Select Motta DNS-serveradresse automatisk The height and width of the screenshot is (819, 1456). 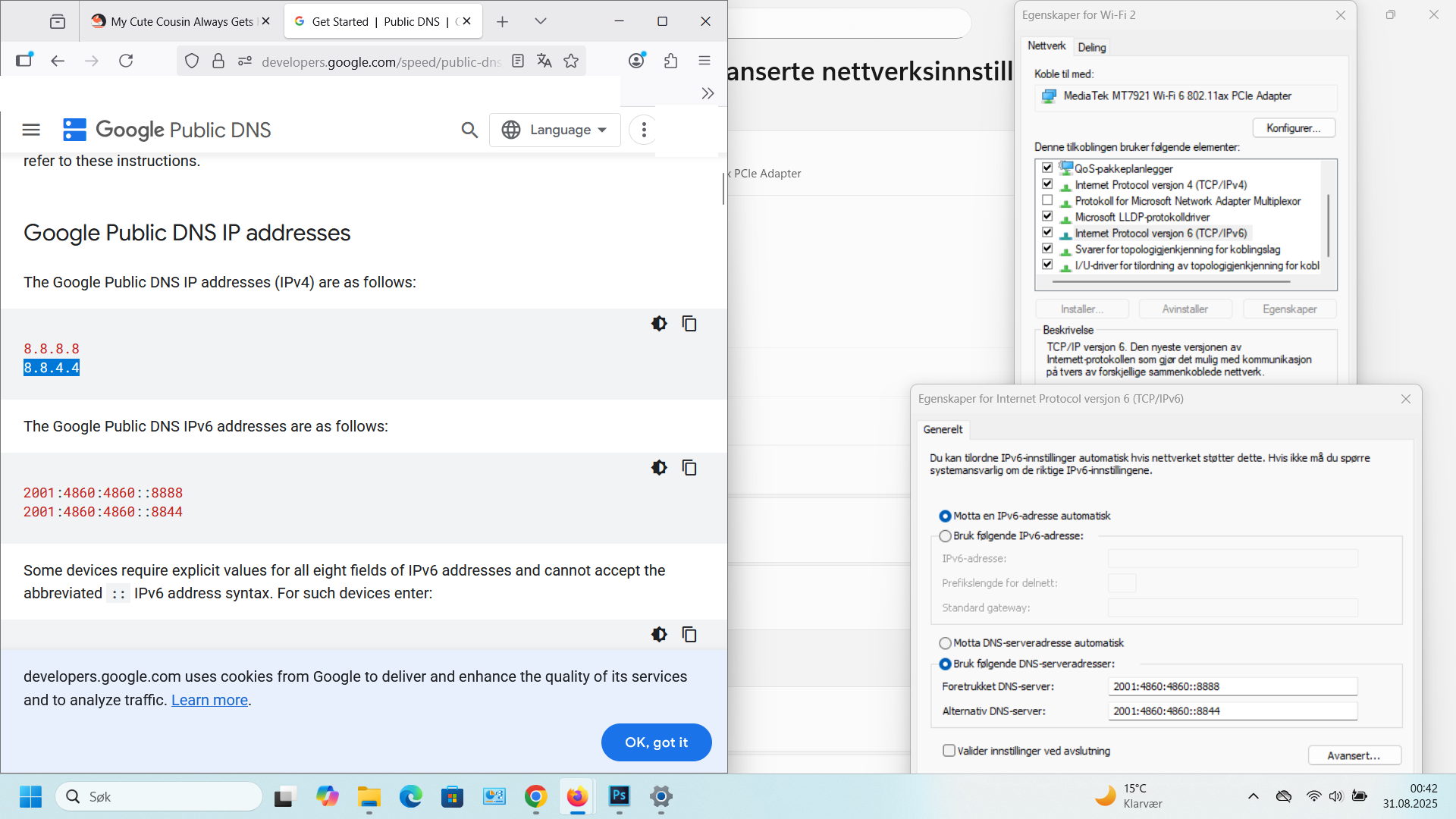945,643
